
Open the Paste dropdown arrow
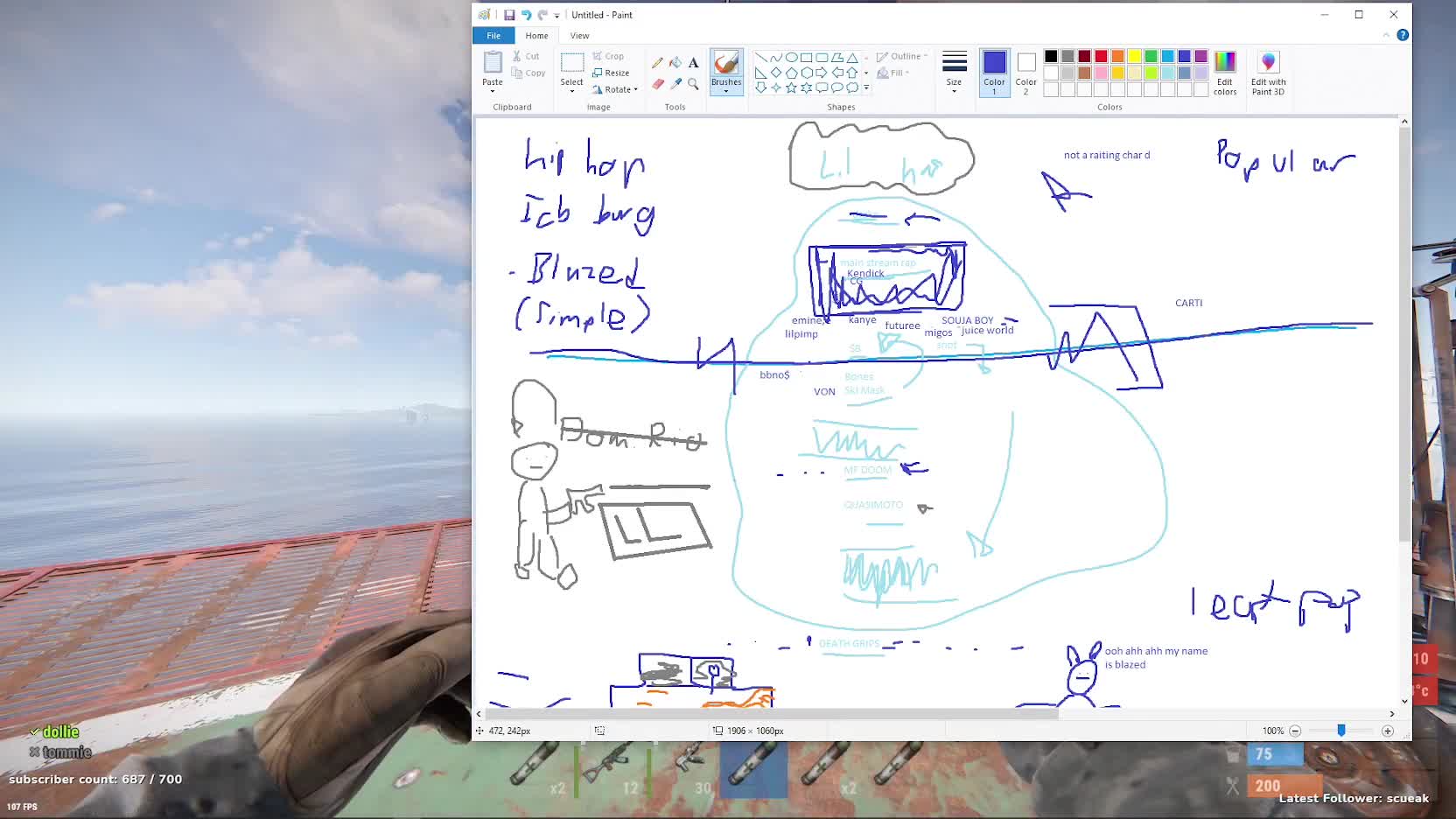point(493,91)
